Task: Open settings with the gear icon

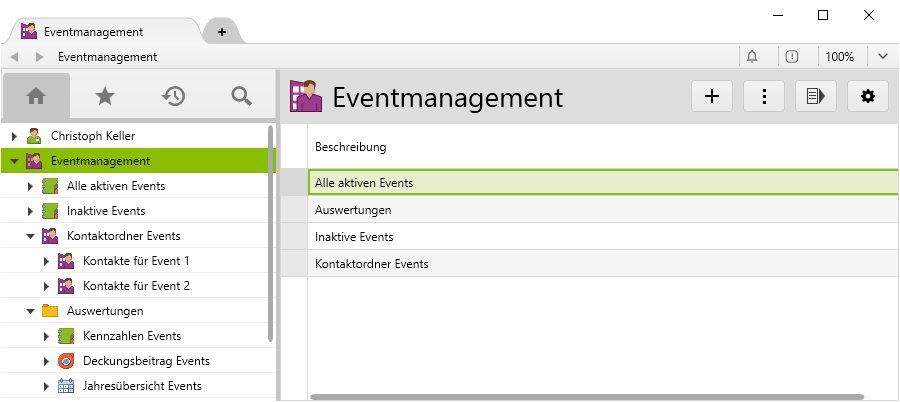Action: (868, 96)
